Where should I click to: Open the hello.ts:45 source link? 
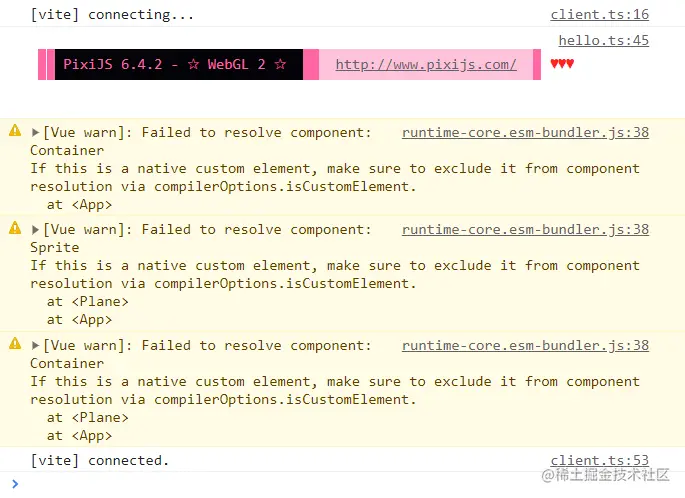point(604,41)
